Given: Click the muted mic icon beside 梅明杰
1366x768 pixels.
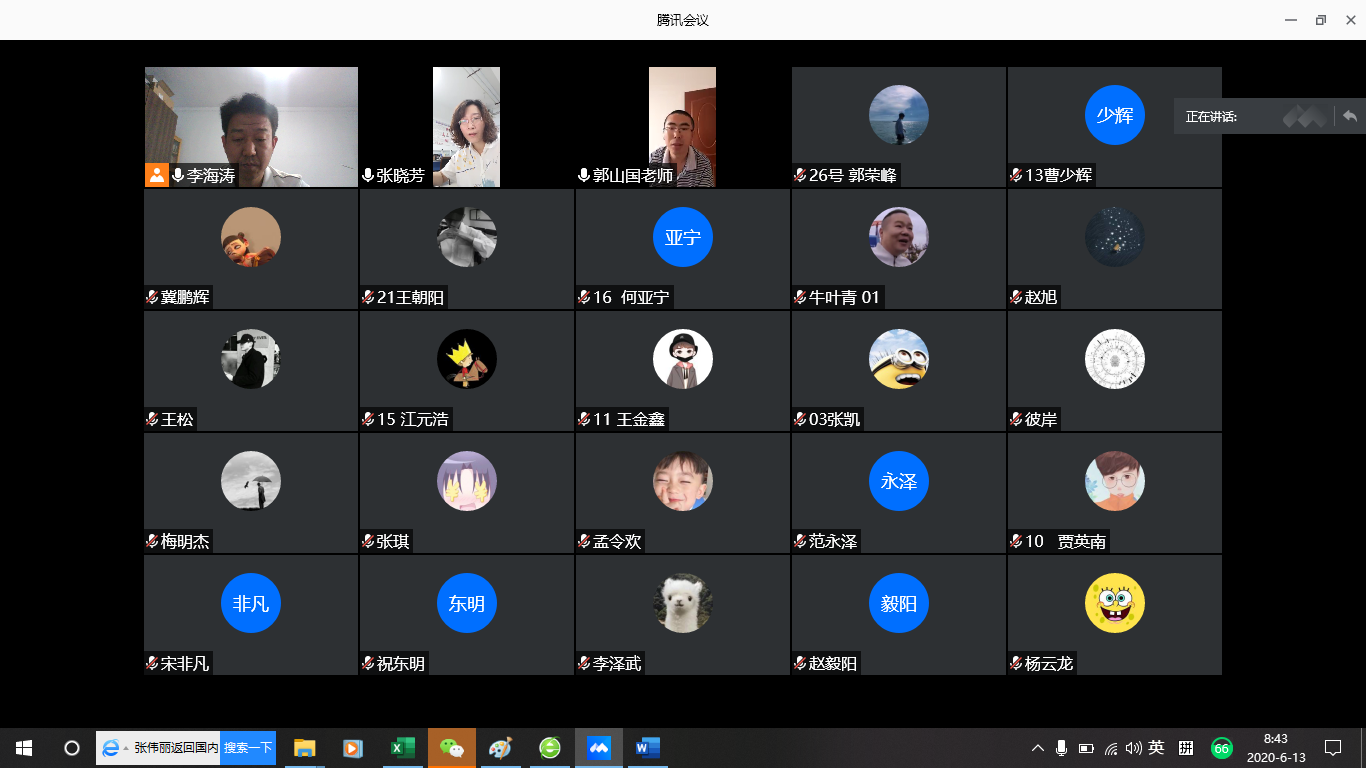Looking at the screenshot, I should click(152, 541).
